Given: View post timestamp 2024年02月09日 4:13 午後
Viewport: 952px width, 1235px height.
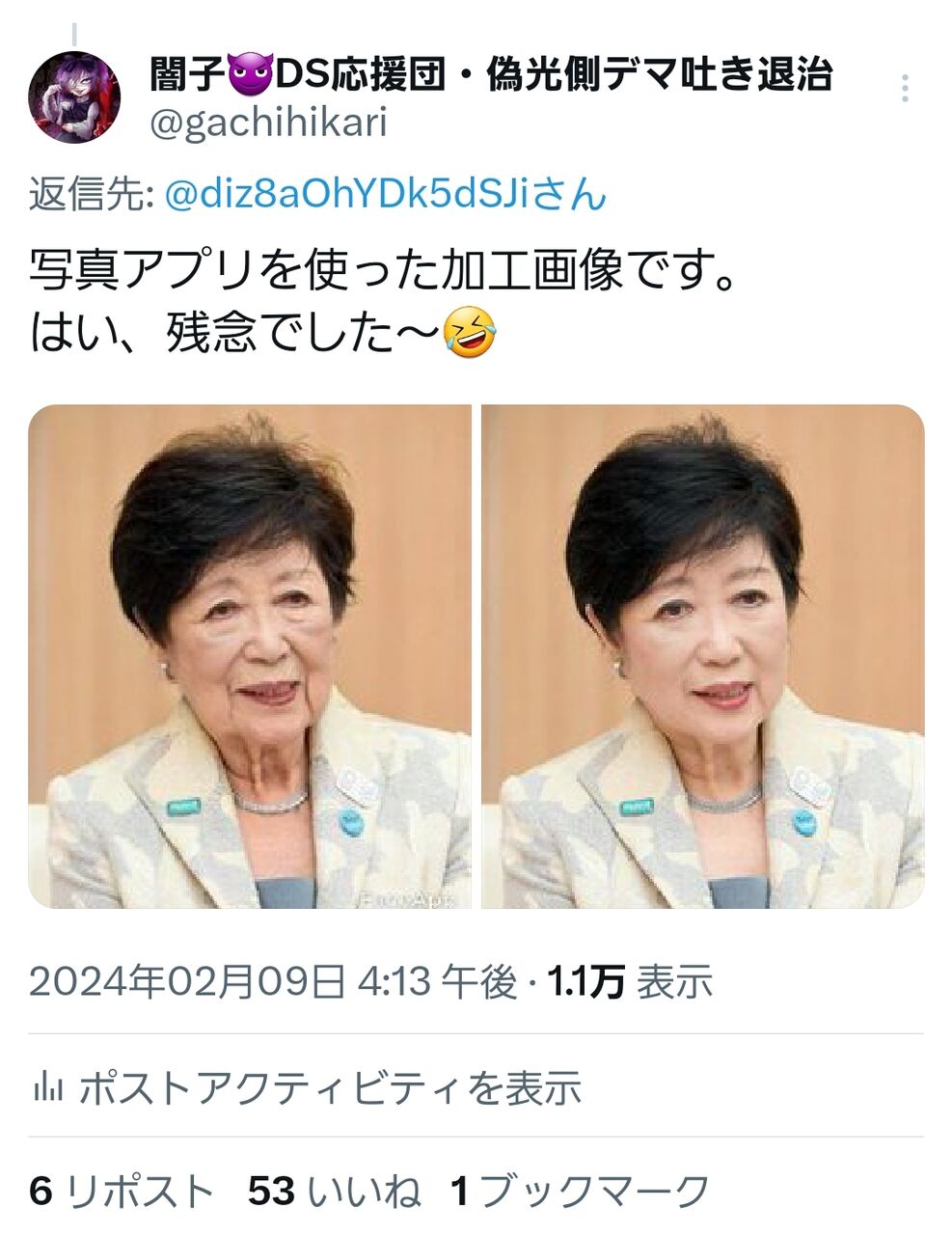Looking at the screenshot, I should pyautogui.click(x=273, y=982).
